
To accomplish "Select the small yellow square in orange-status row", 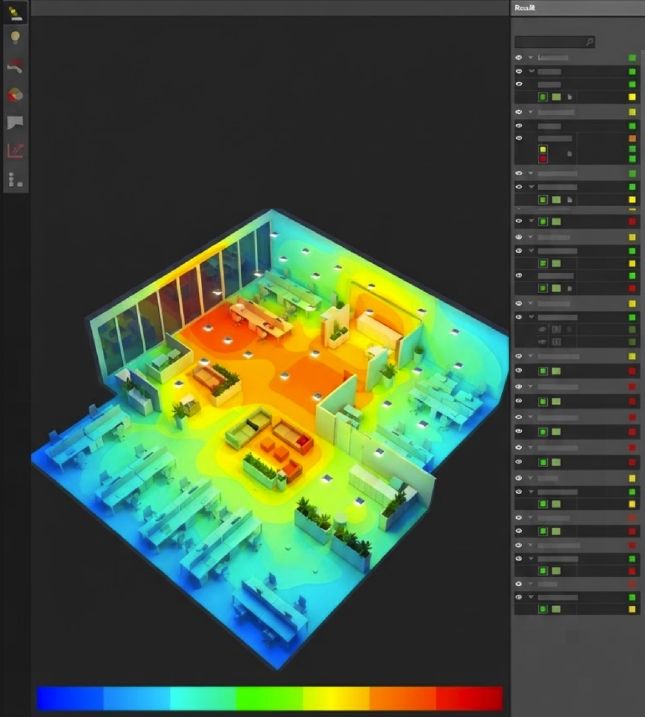I will pos(543,150).
